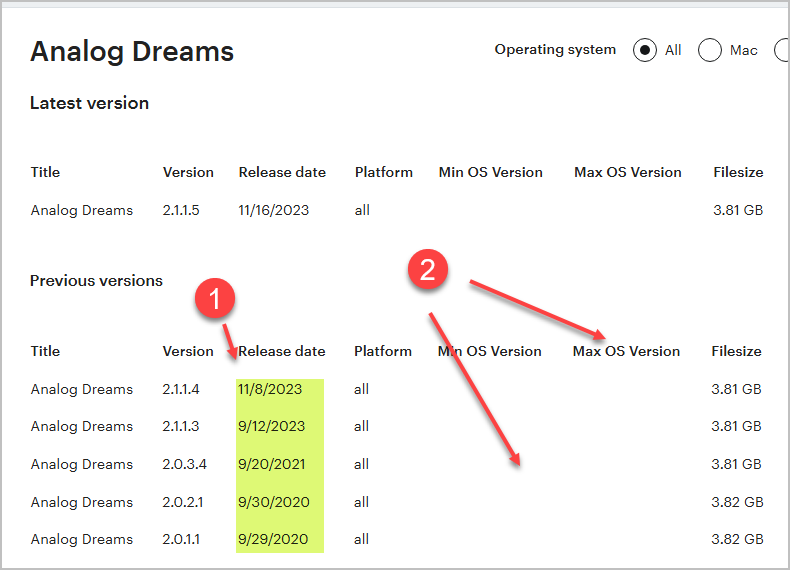Click Analog Dreams title in 2.0.3.4 row
790x570 pixels.
click(82, 464)
